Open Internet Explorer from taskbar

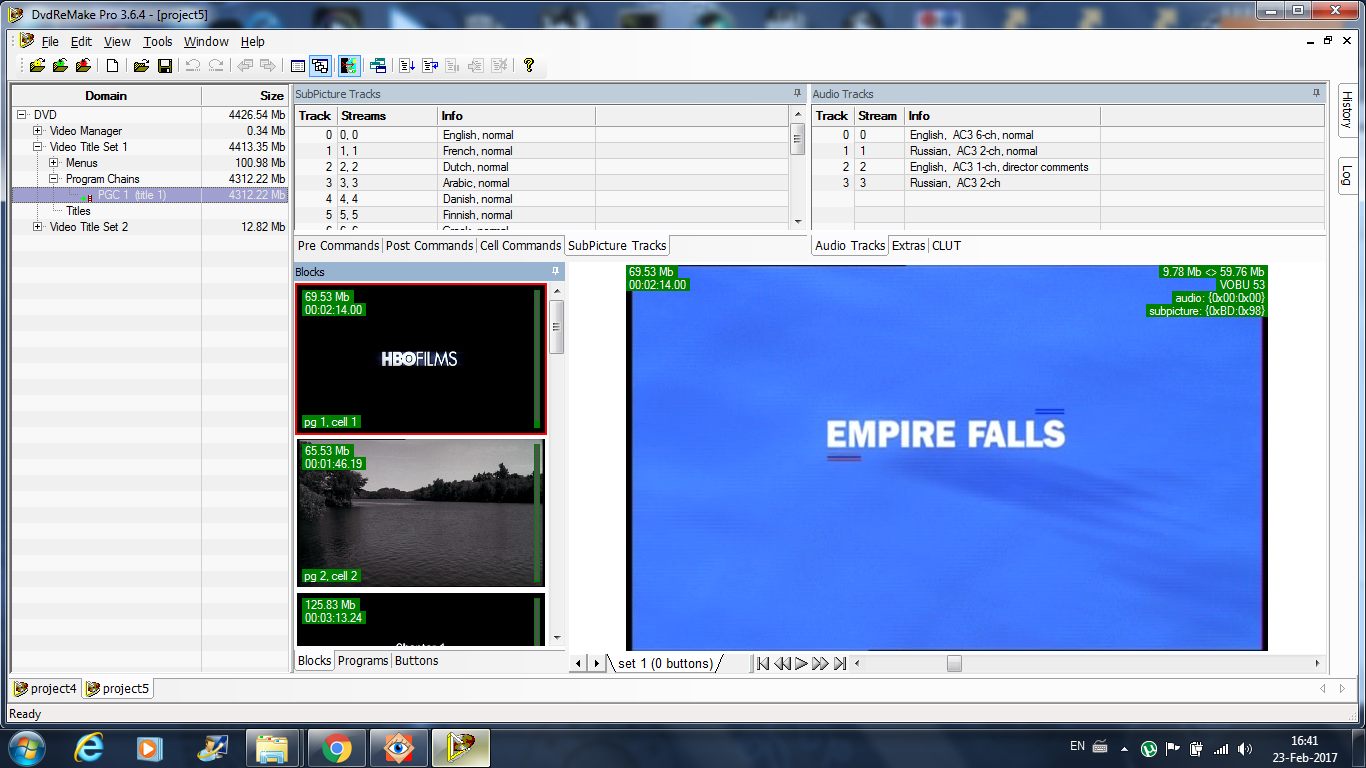point(90,747)
